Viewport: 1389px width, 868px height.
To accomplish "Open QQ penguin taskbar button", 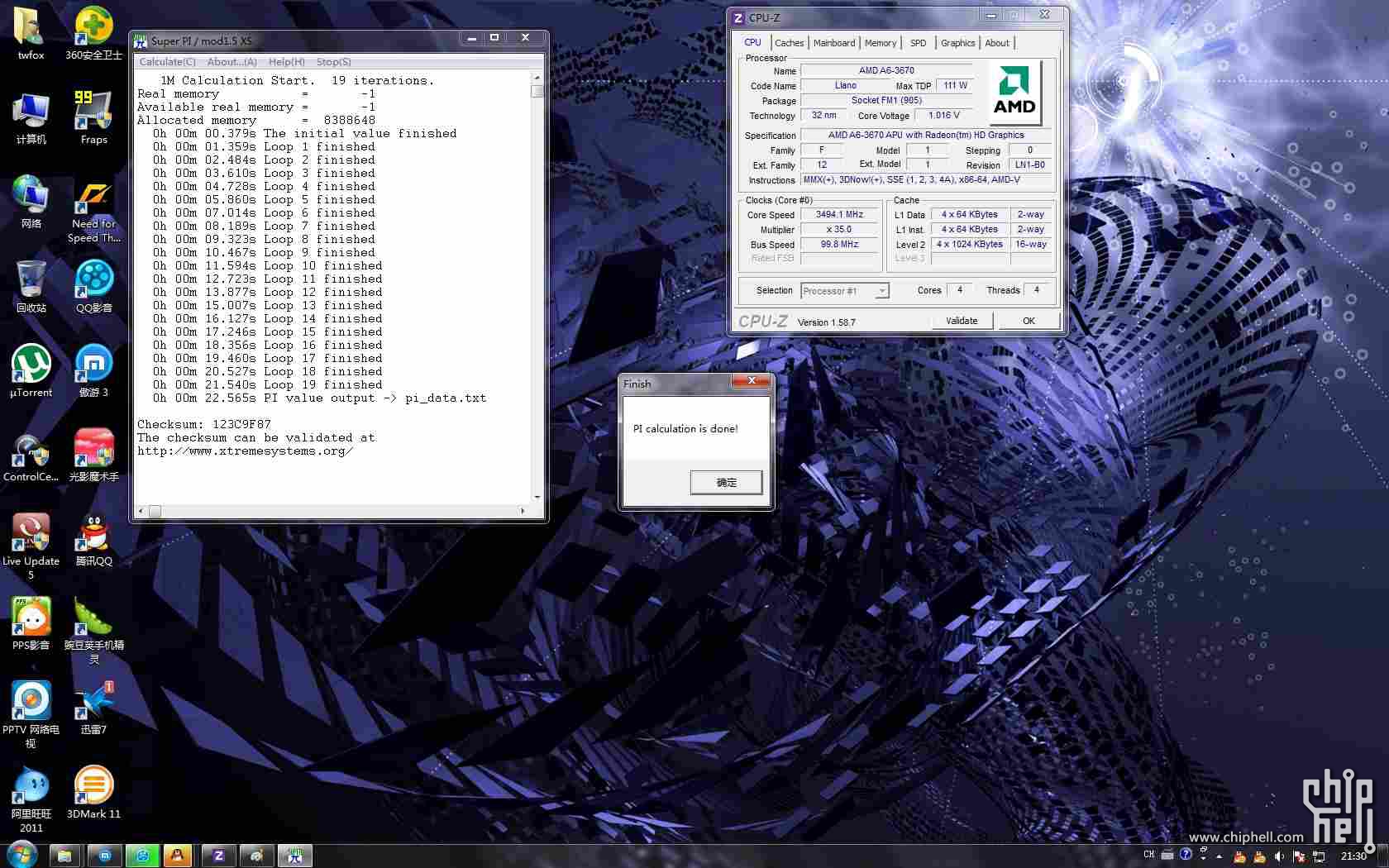I will point(177,856).
